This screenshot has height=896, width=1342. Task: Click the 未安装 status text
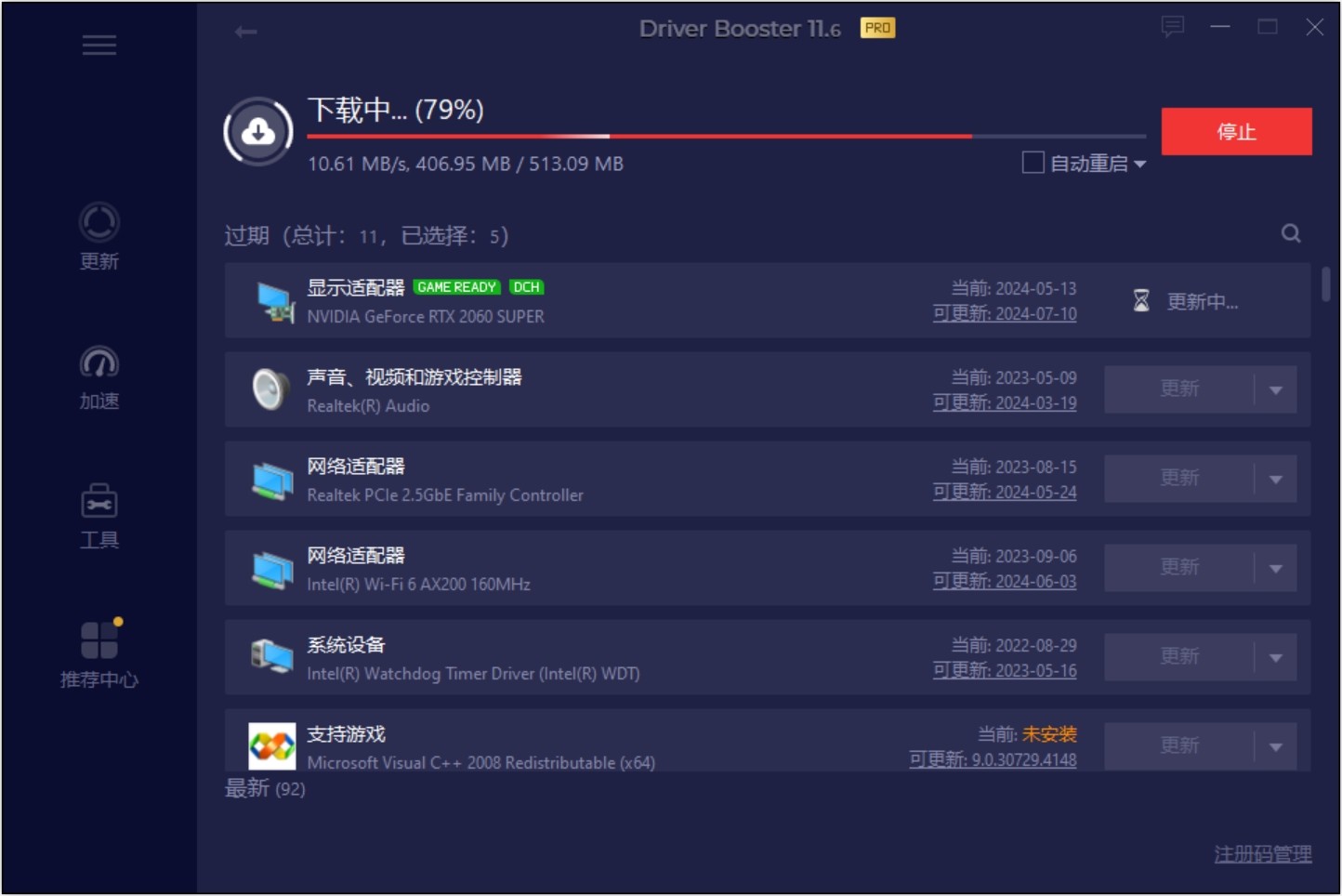coord(1049,734)
